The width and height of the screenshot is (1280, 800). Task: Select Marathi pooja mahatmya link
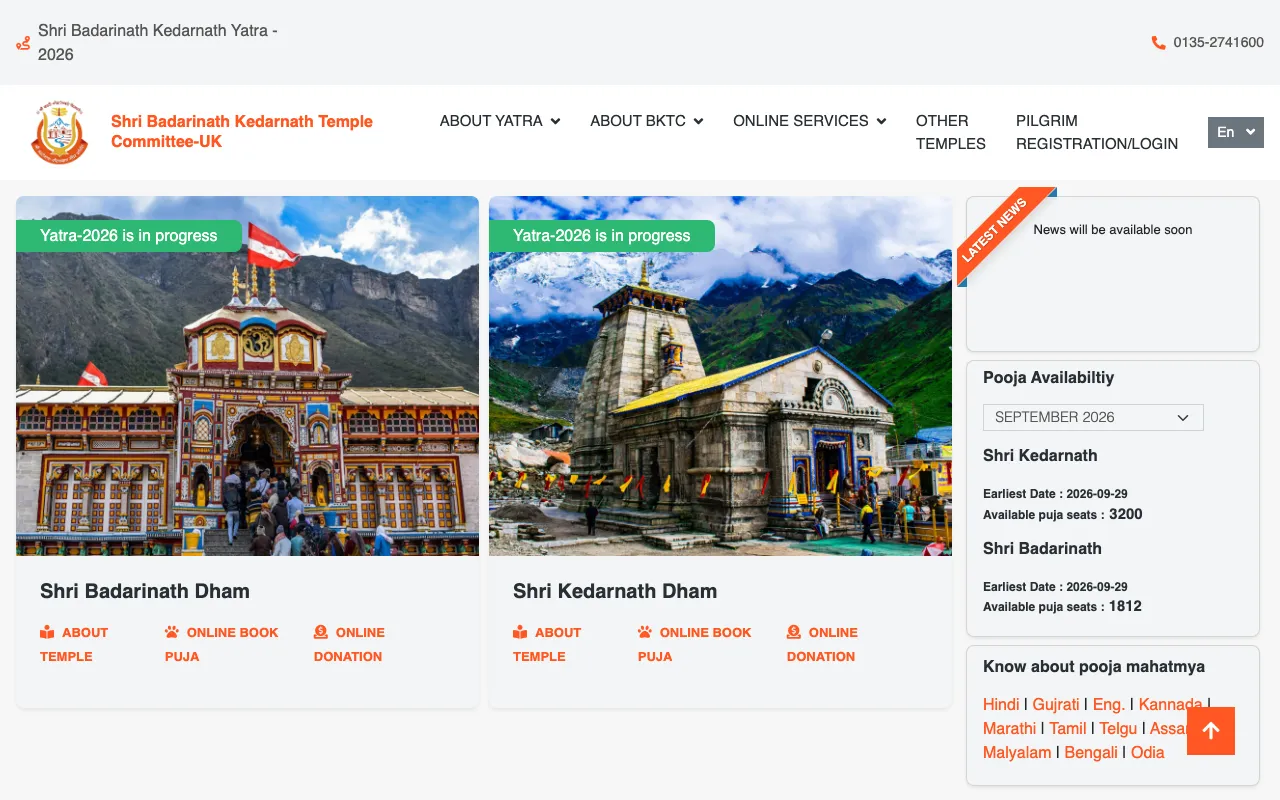coord(1010,728)
